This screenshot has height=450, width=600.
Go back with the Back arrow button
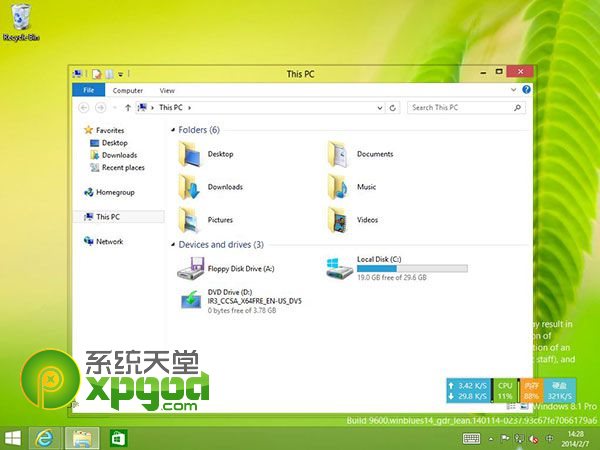point(83,108)
